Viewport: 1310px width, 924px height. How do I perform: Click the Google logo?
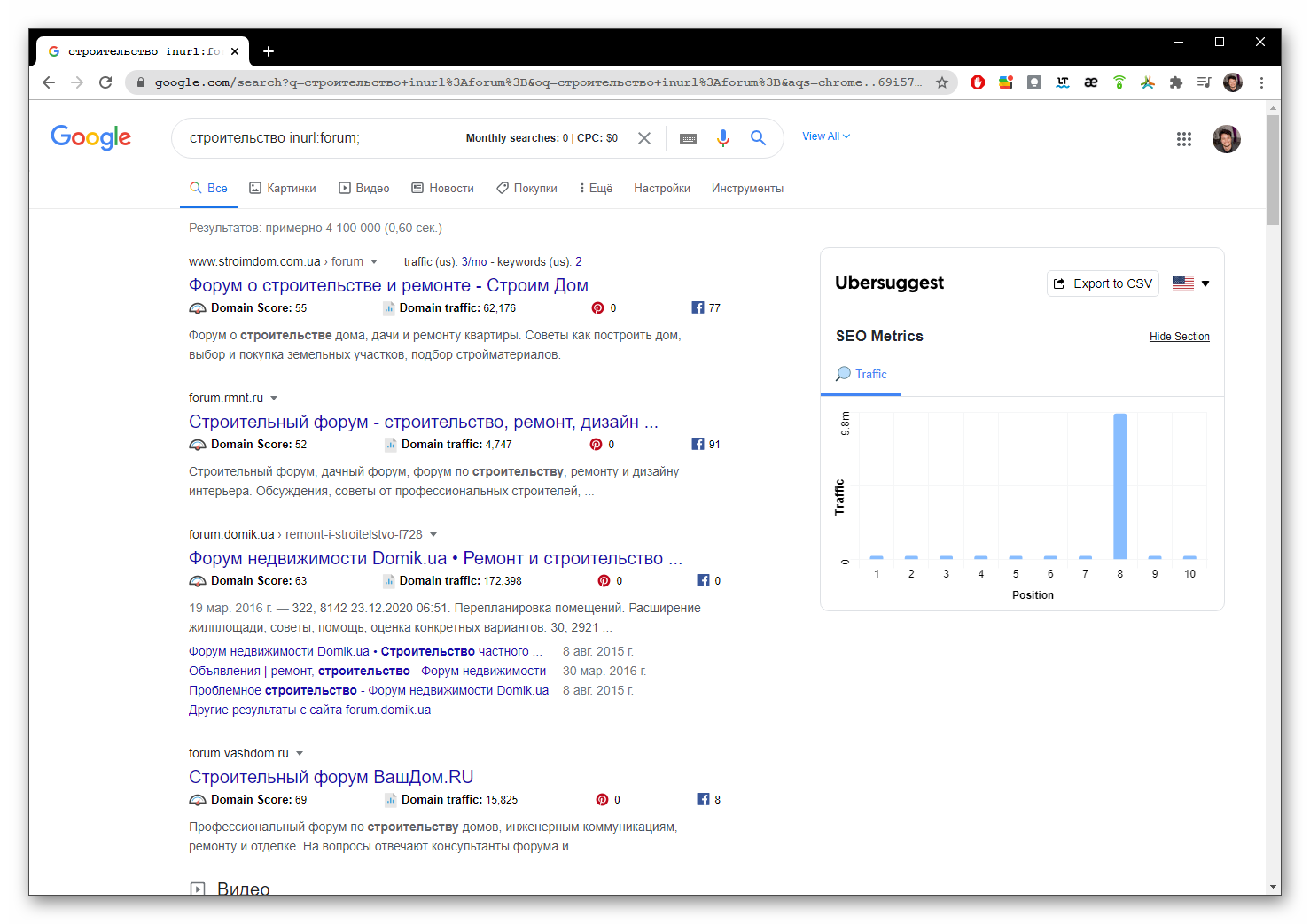tap(91, 137)
